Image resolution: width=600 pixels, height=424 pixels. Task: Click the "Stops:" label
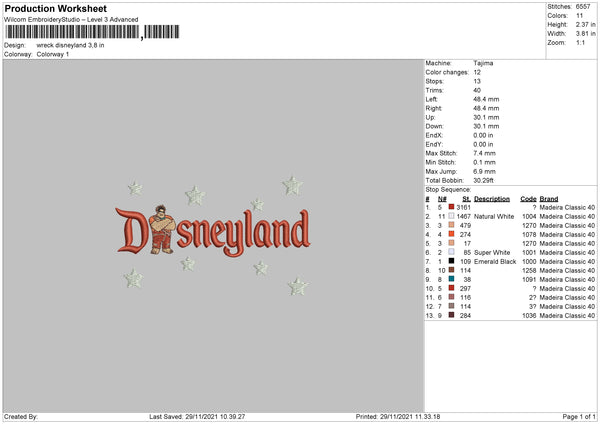click(x=435, y=81)
